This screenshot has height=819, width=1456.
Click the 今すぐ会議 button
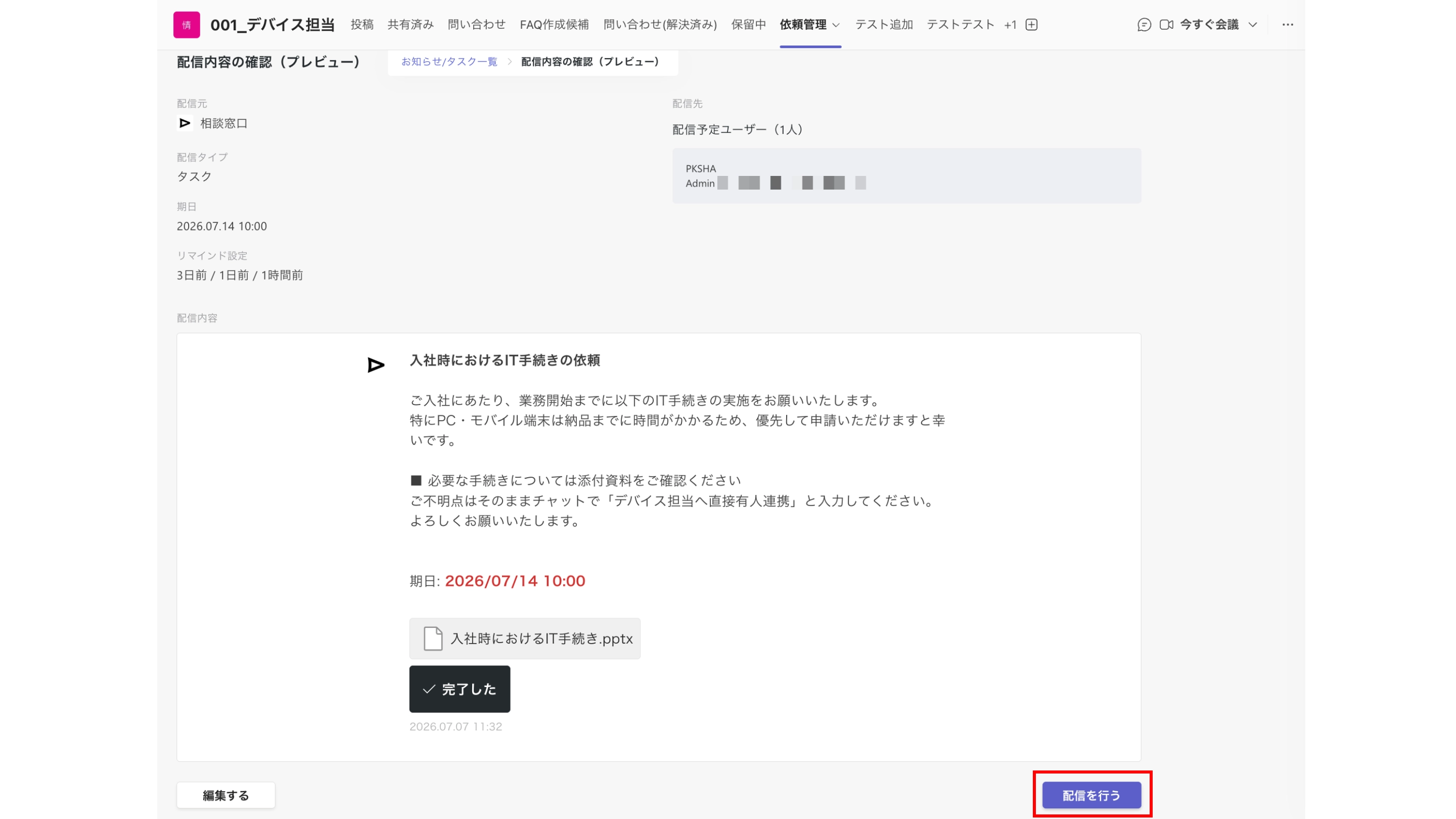[1209, 25]
